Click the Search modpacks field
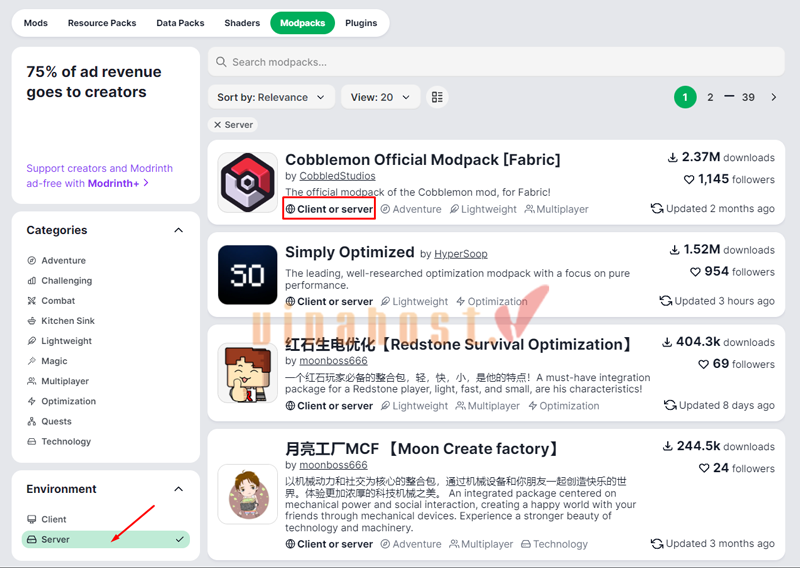 click(496, 62)
